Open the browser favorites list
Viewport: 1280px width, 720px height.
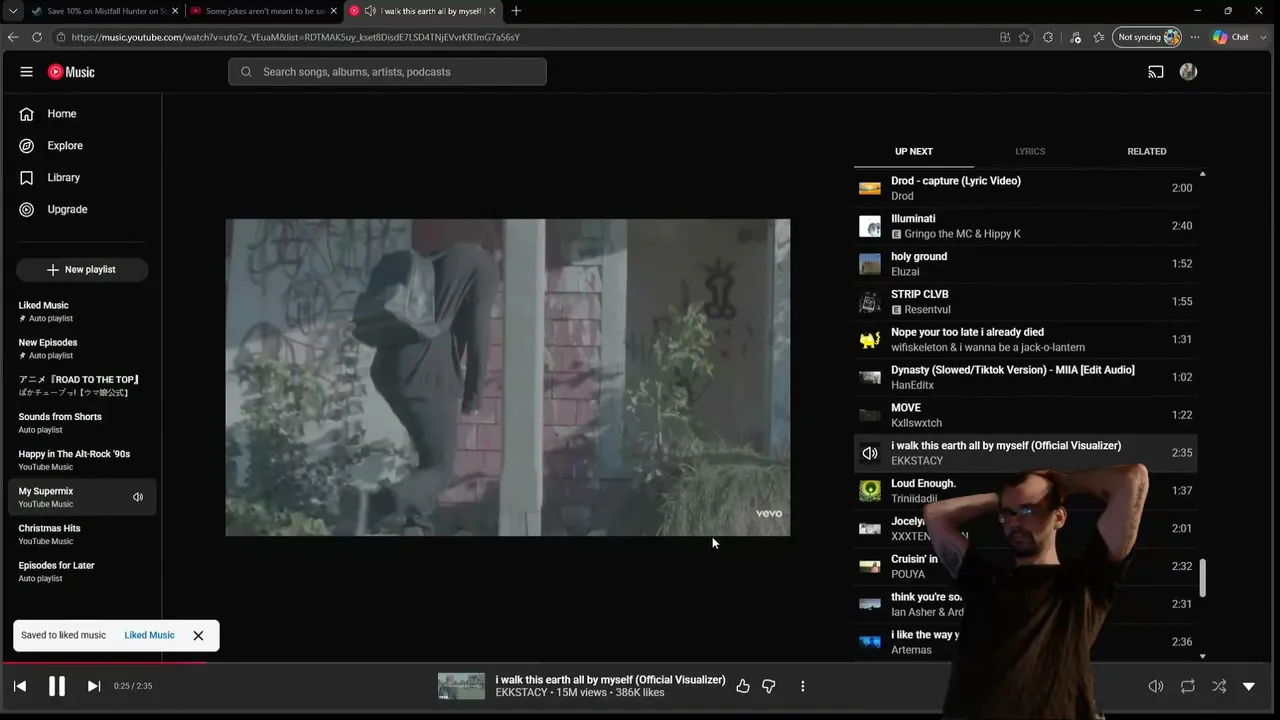click(1099, 37)
